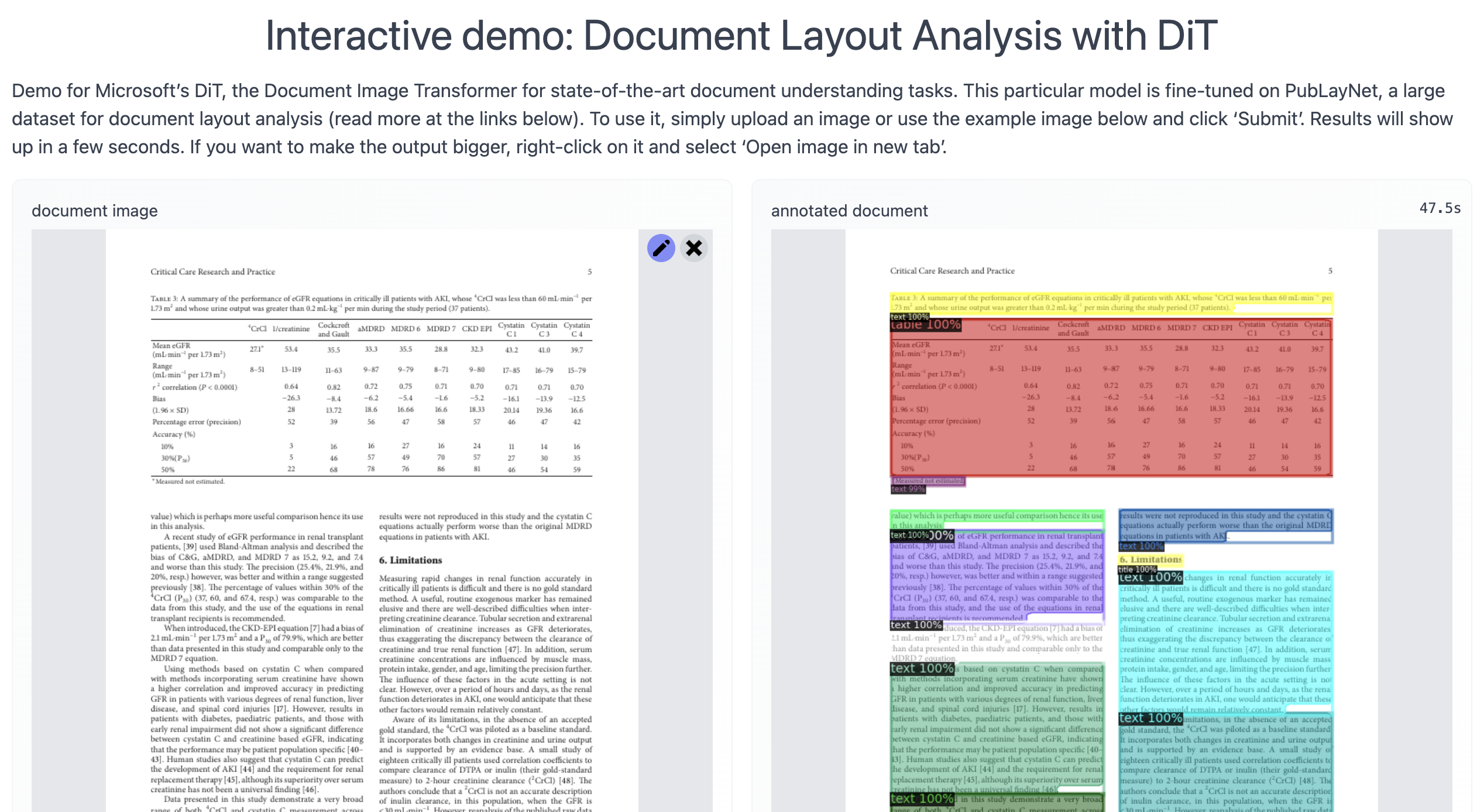Click the red table region in annotated document
This screenshot has width=1477, height=812.
click(1111, 398)
